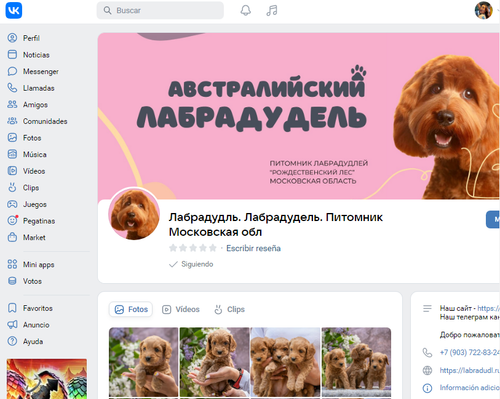Click the Pegatinas smiley icon
The width and height of the screenshot is (500, 399).
(12, 221)
